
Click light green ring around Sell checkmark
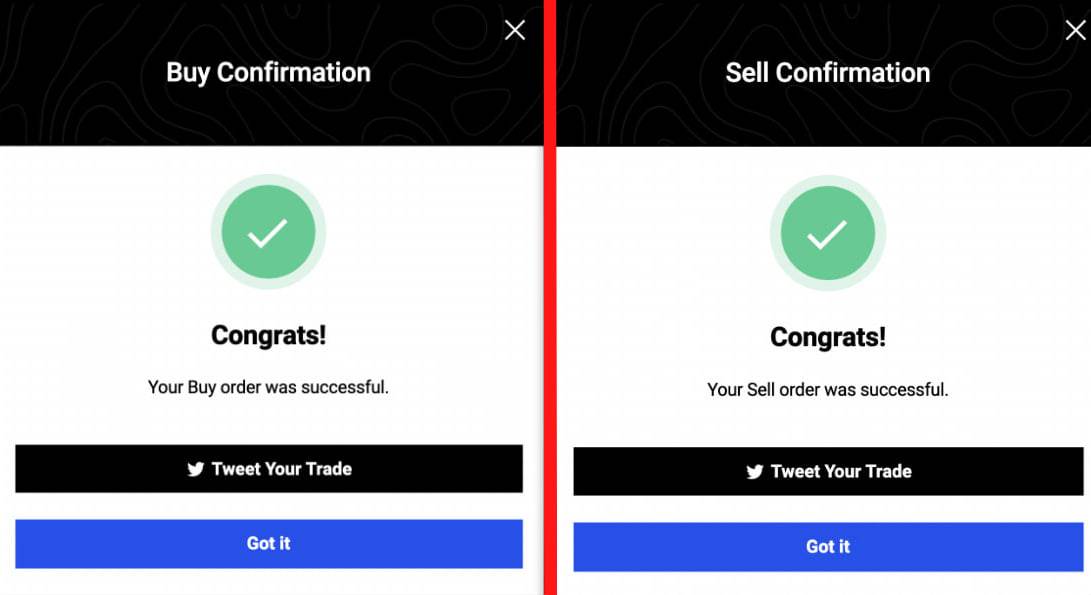[x=828, y=180]
